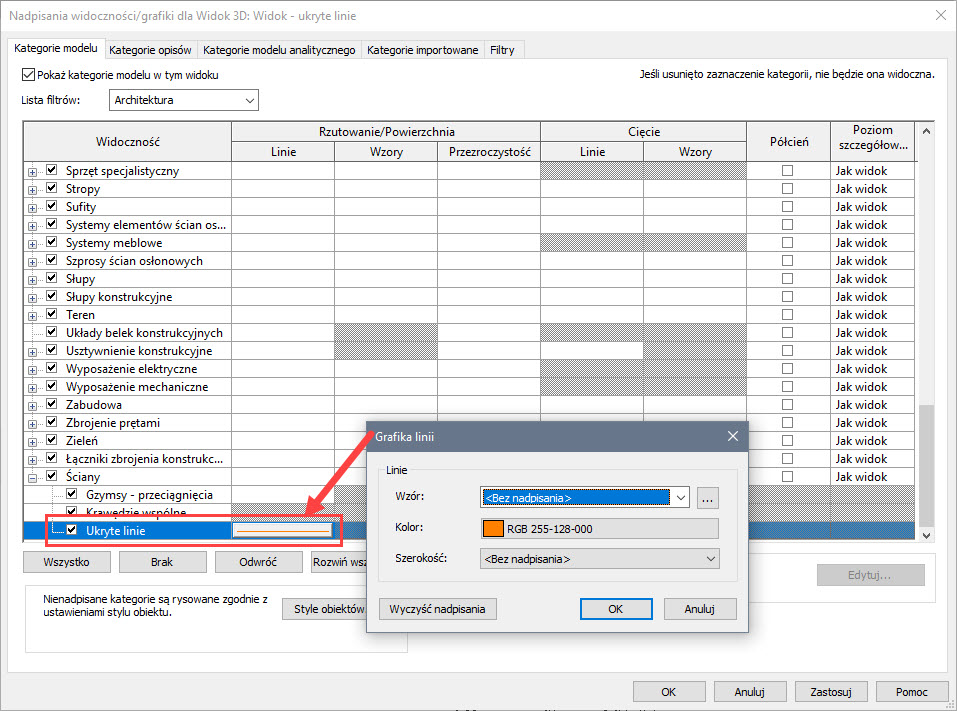Click the Odwróć selection button
957x711 pixels.
(258, 562)
